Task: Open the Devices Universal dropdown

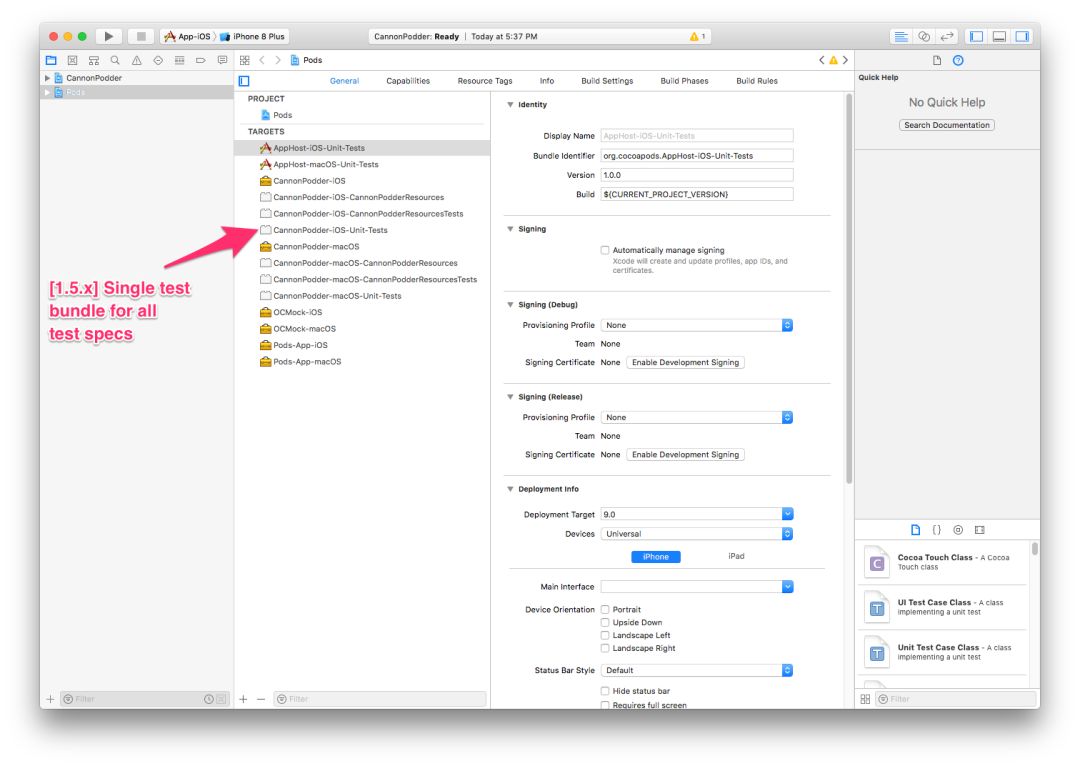Action: (x=696, y=534)
